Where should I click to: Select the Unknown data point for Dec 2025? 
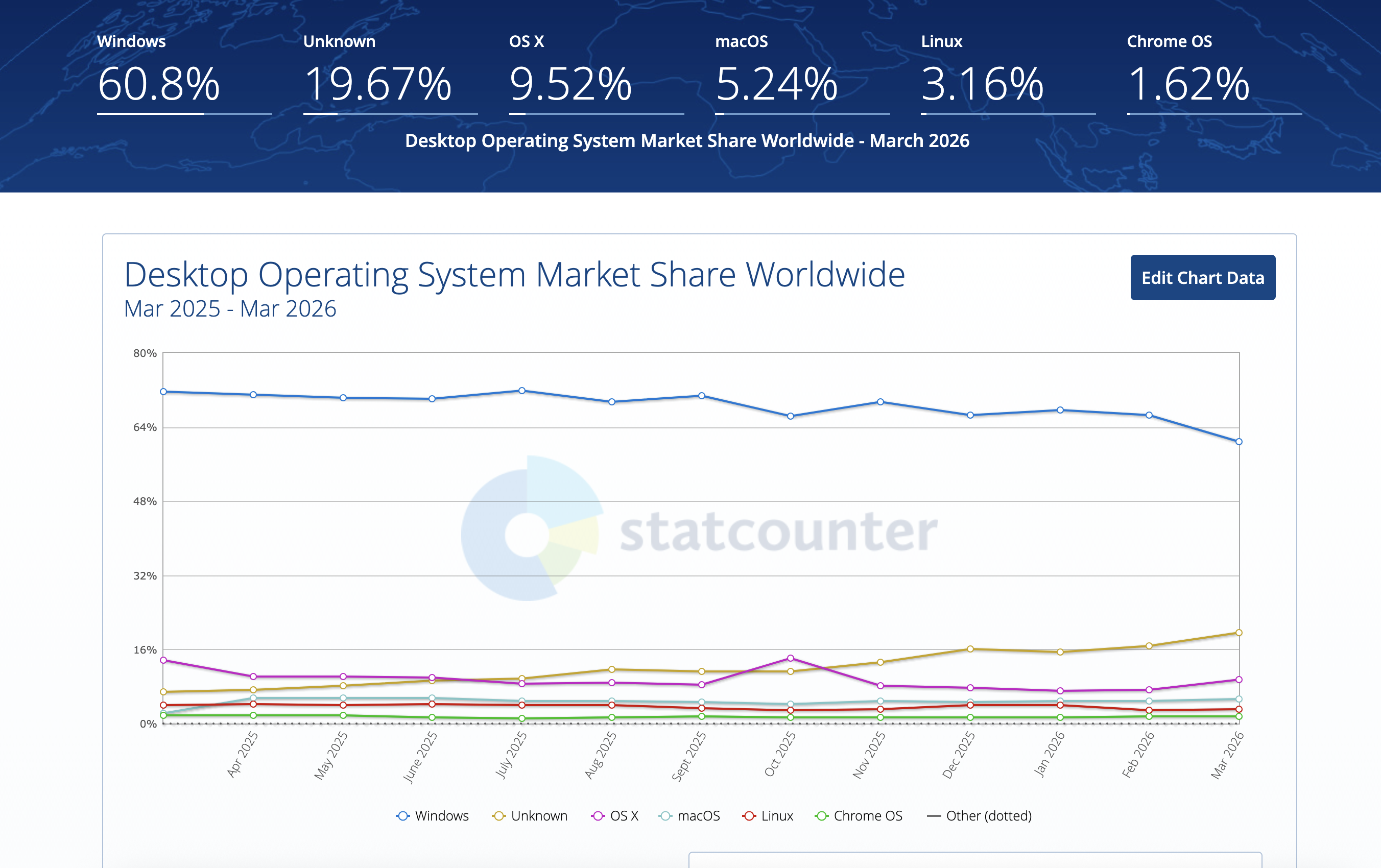click(x=970, y=649)
